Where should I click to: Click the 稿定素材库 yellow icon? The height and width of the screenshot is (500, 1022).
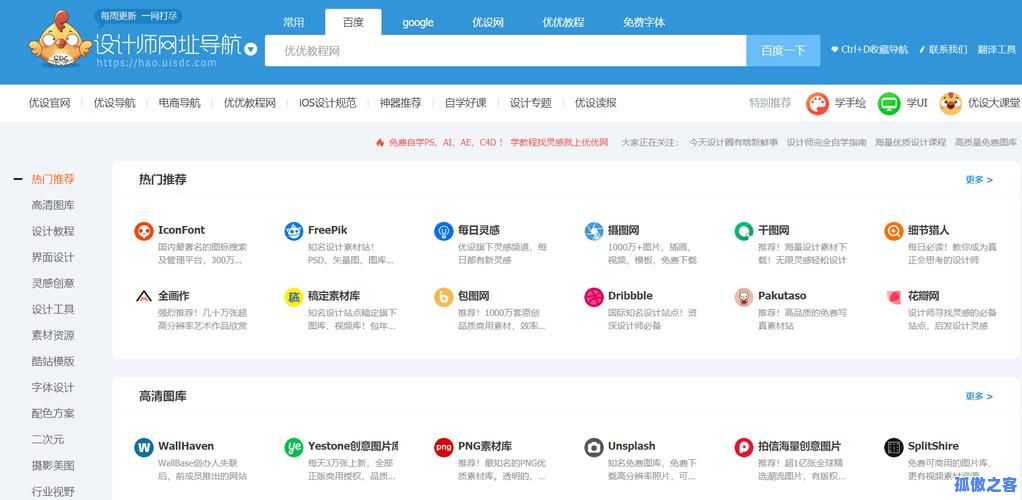(x=294, y=297)
